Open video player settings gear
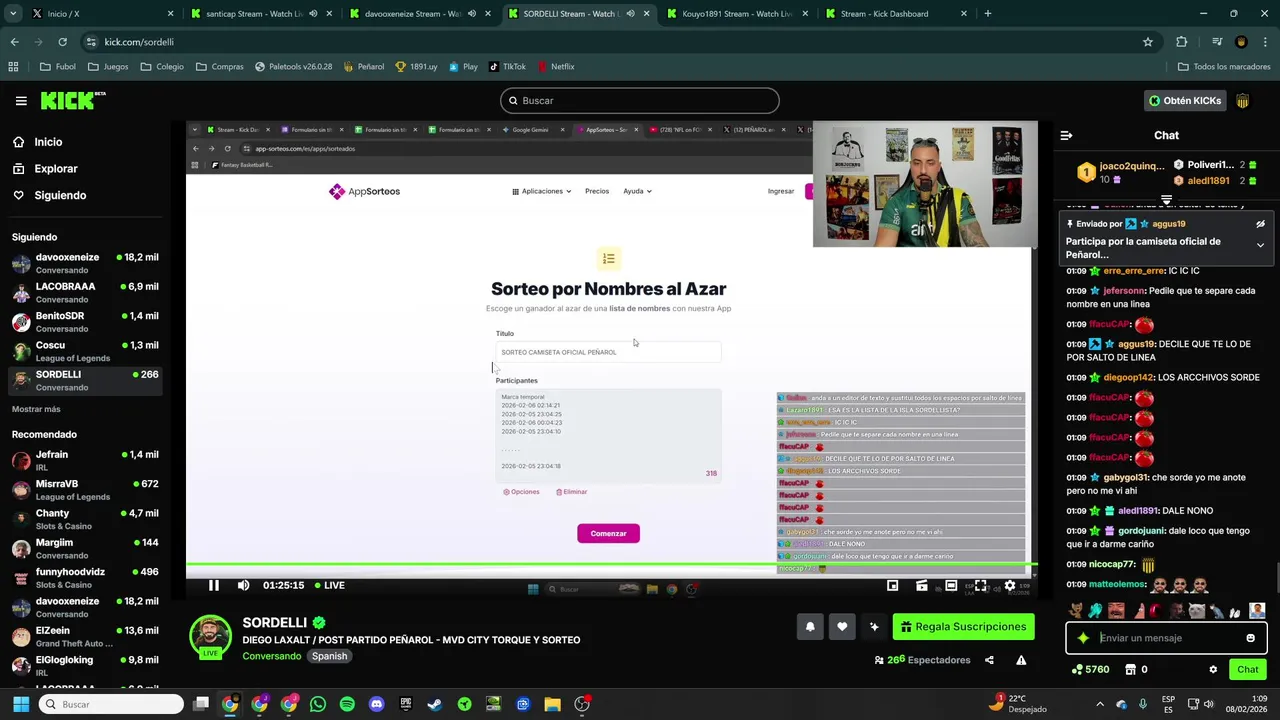The image size is (1280, 720). tap(1009, 585)
